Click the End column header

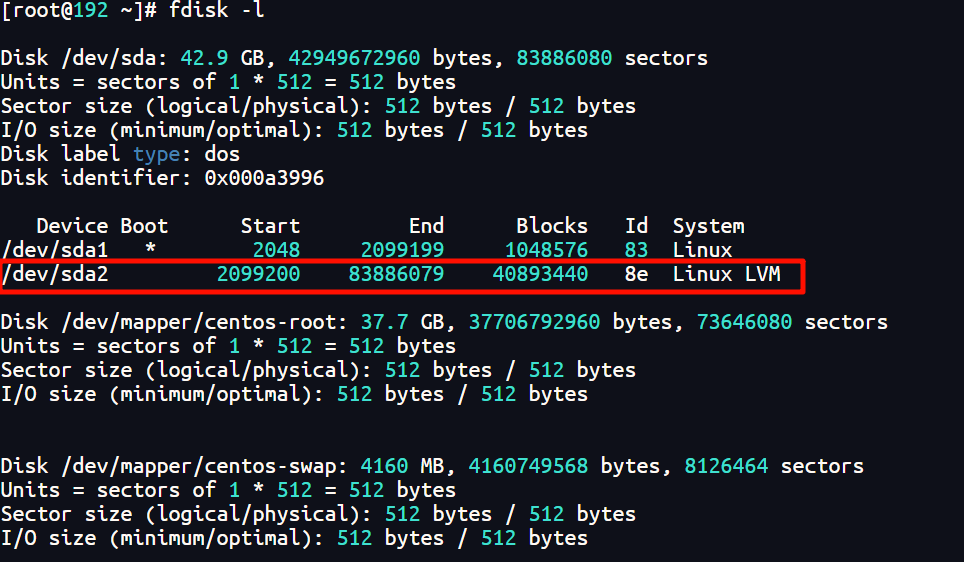coord(426,226)
